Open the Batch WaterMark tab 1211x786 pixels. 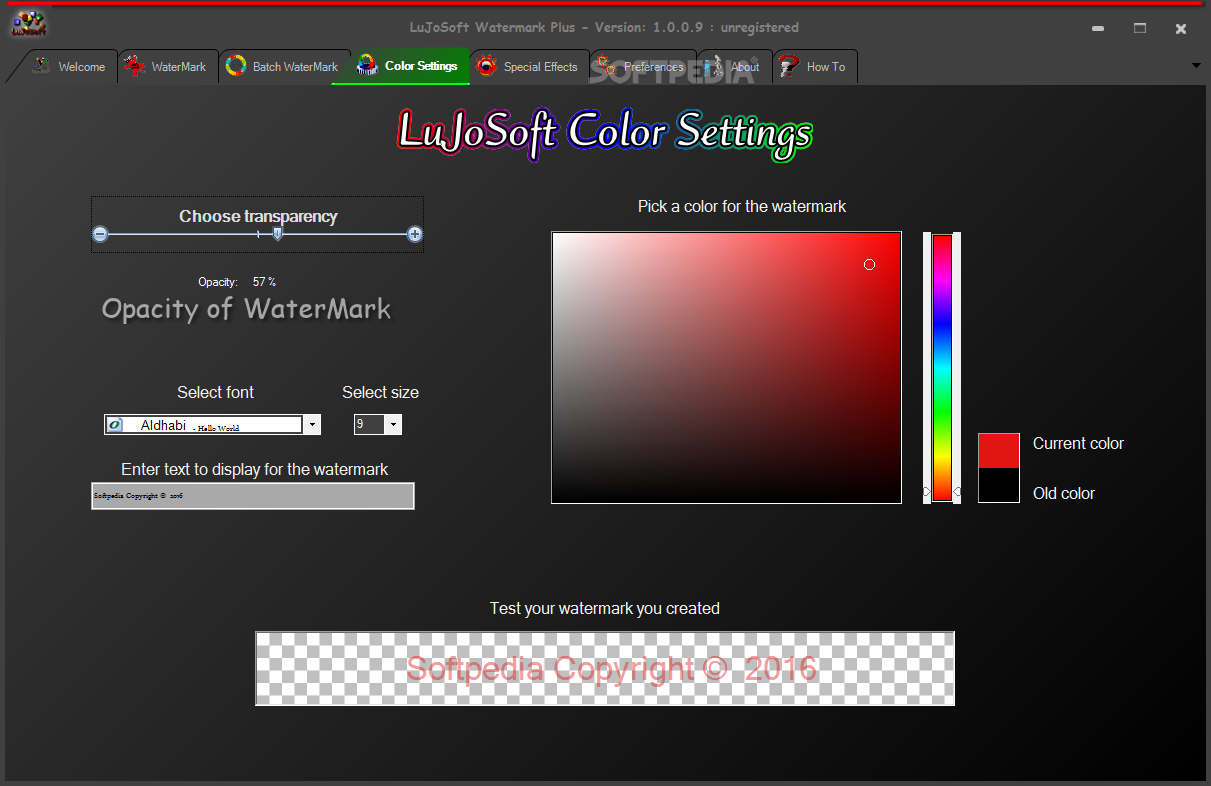pyautogui.click(x=285, y=67)
